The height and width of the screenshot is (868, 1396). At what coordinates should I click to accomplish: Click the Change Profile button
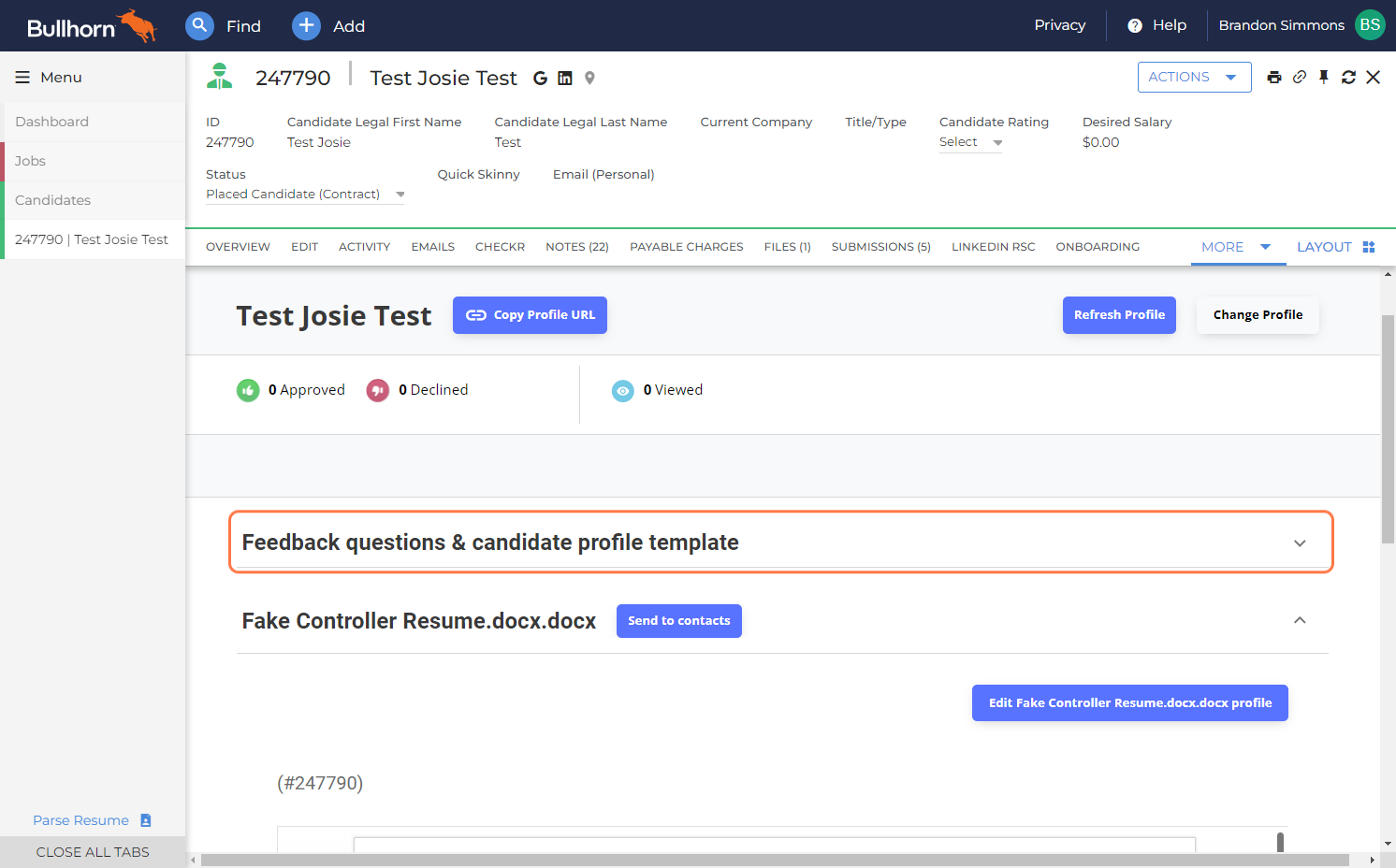(1258, 315)
